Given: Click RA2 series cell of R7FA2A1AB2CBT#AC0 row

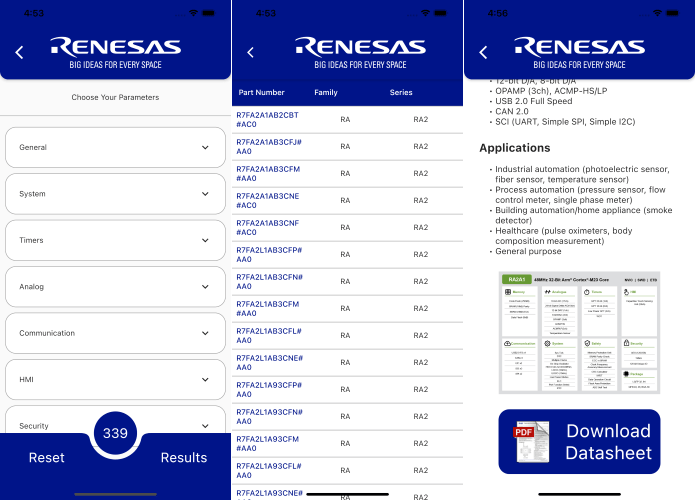Looking at the screenshot, I should click(x=421, y=120).
